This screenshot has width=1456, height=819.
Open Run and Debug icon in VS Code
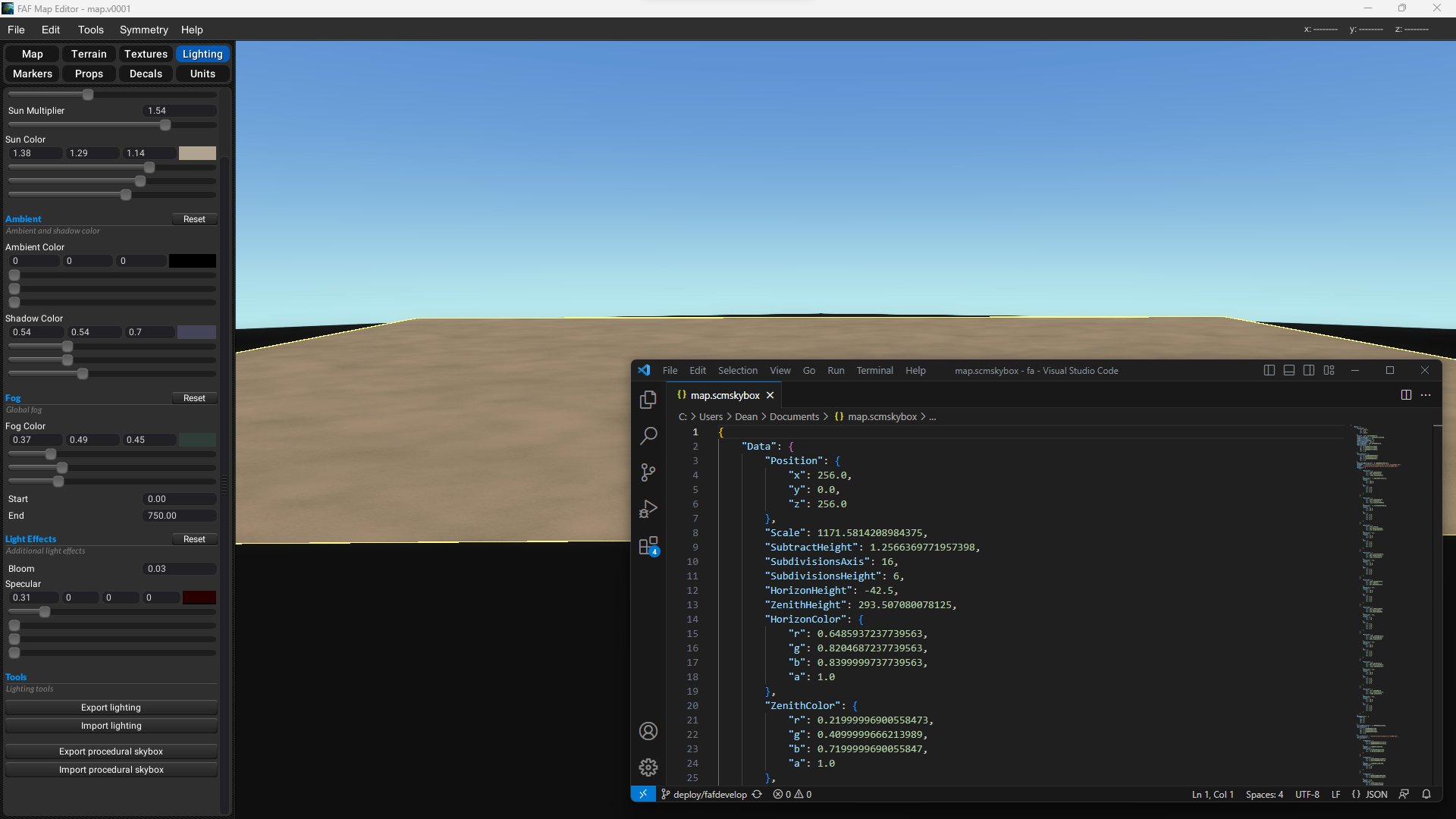pyautogui.click(x=648, y=509)
